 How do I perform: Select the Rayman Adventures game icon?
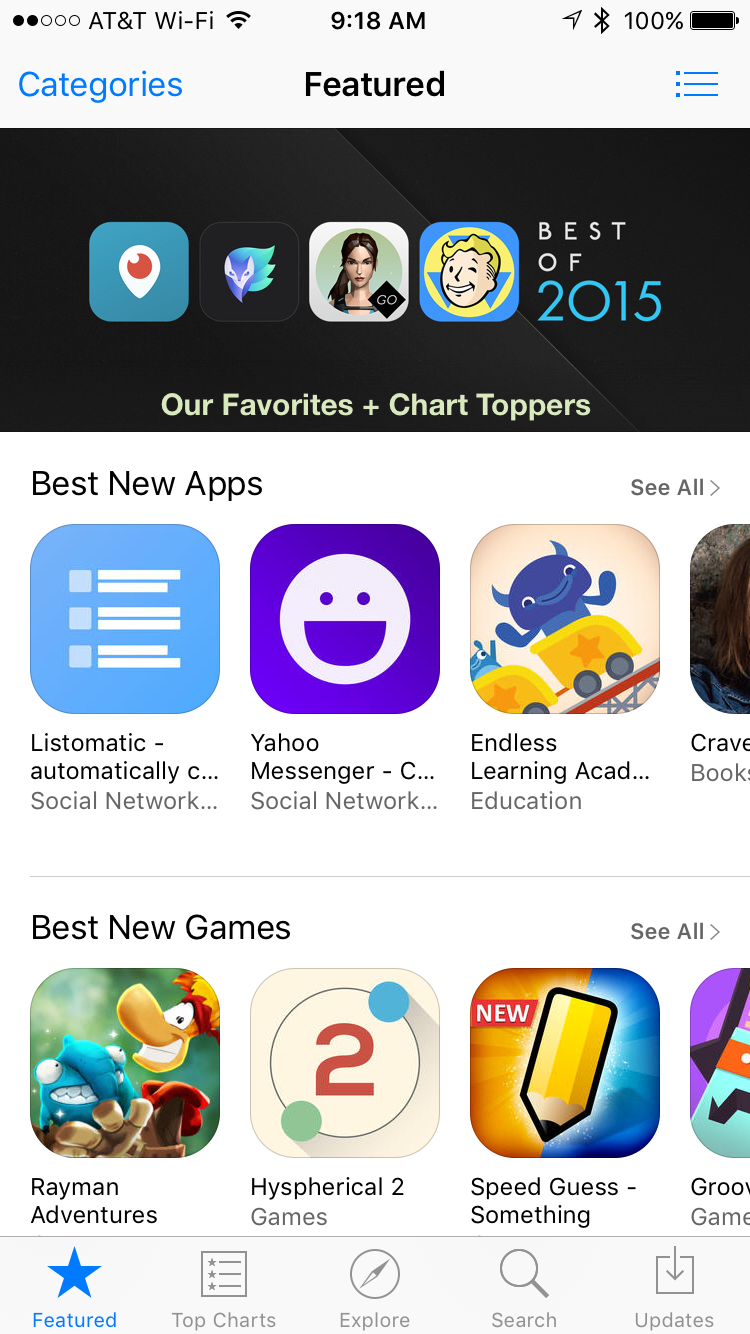click(125, 1063)
